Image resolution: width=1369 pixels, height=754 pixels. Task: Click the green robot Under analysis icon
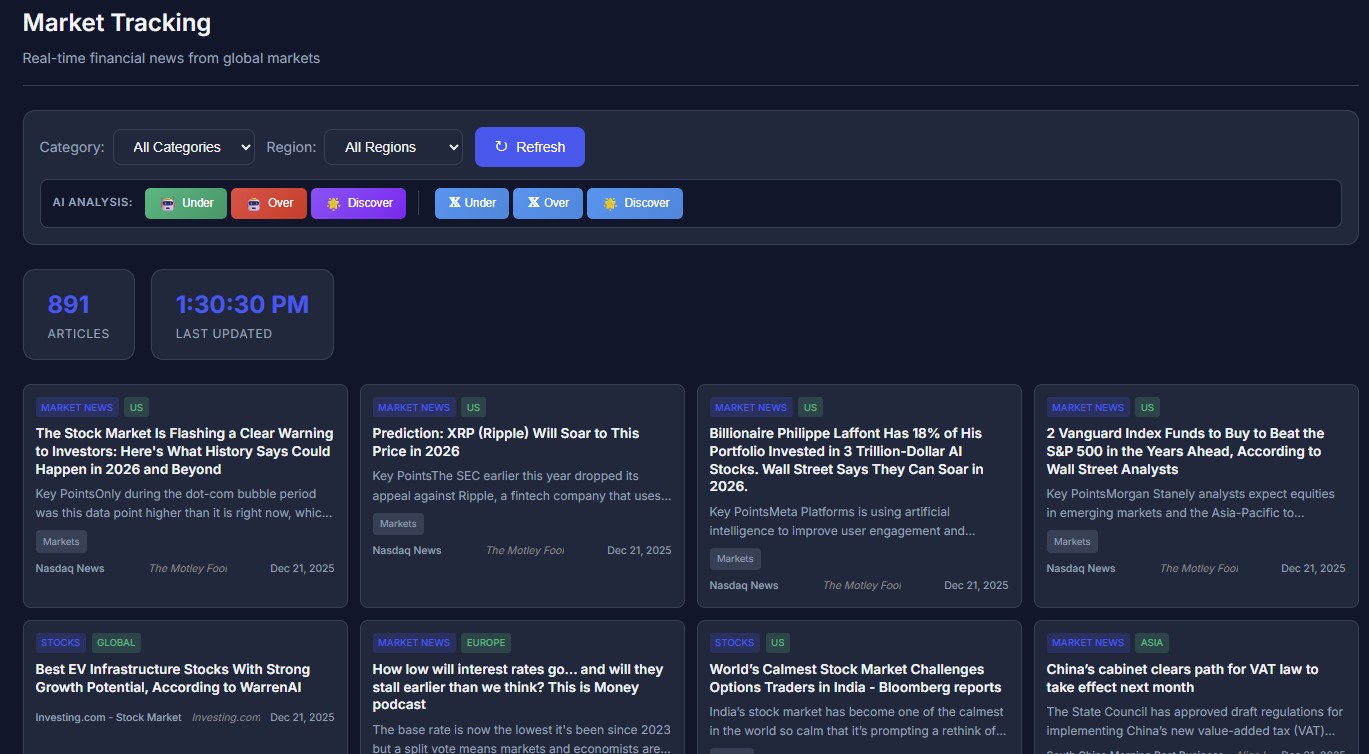tap(167, 203)
